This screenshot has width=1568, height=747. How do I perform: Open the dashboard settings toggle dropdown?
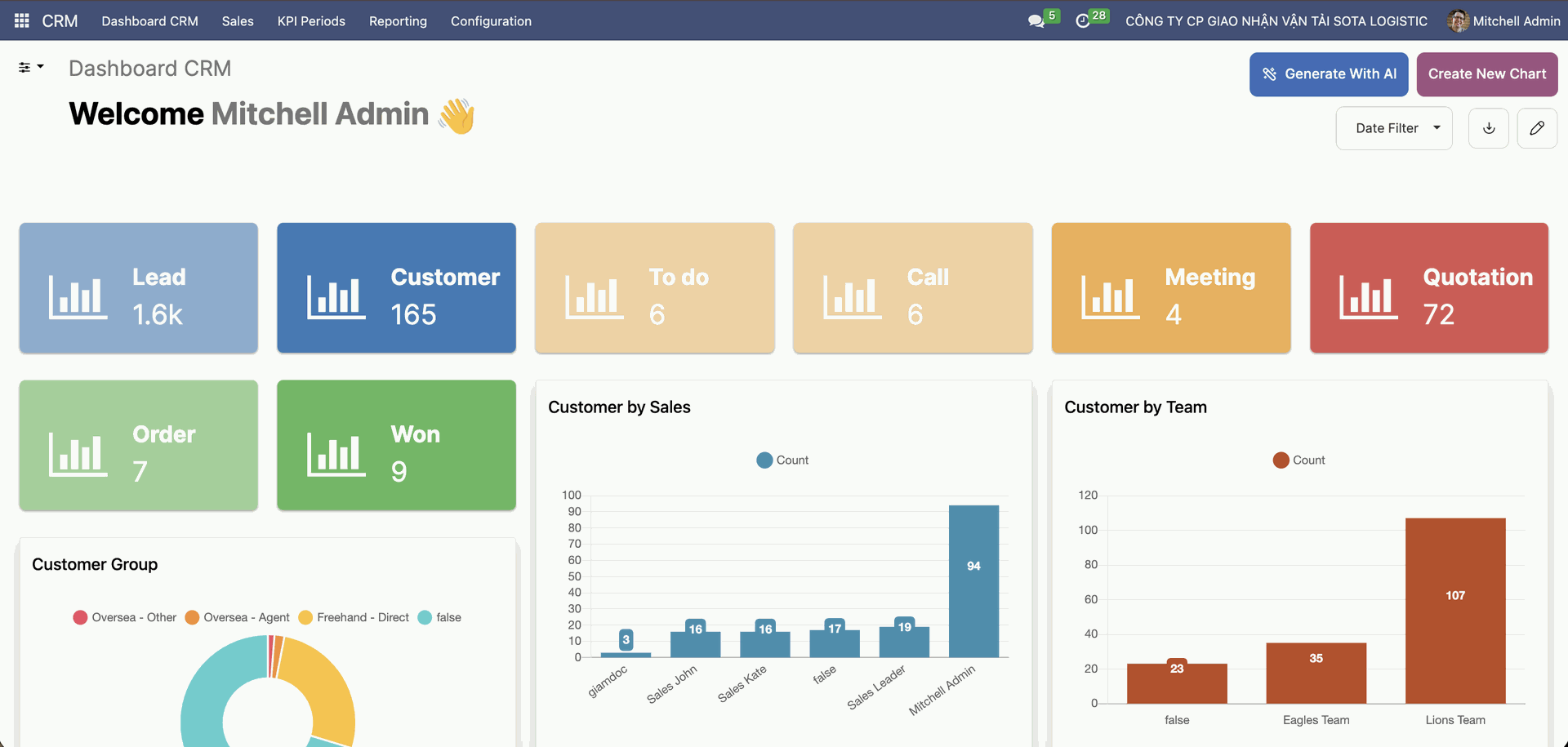coord(31,67)
